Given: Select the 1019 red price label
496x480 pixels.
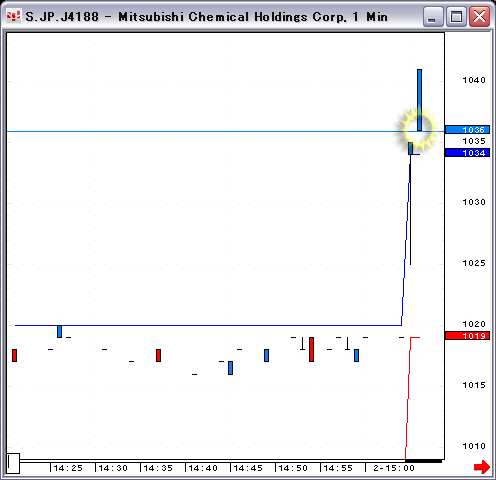Looking at the screenshot, I should click(467, 336).
